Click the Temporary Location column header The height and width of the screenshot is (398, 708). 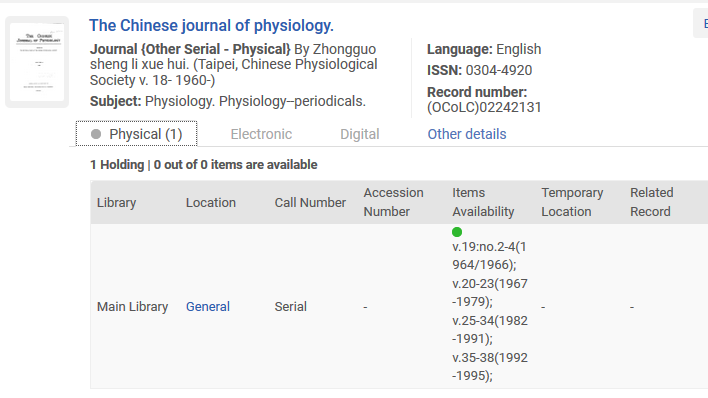(x=572, y=202)
